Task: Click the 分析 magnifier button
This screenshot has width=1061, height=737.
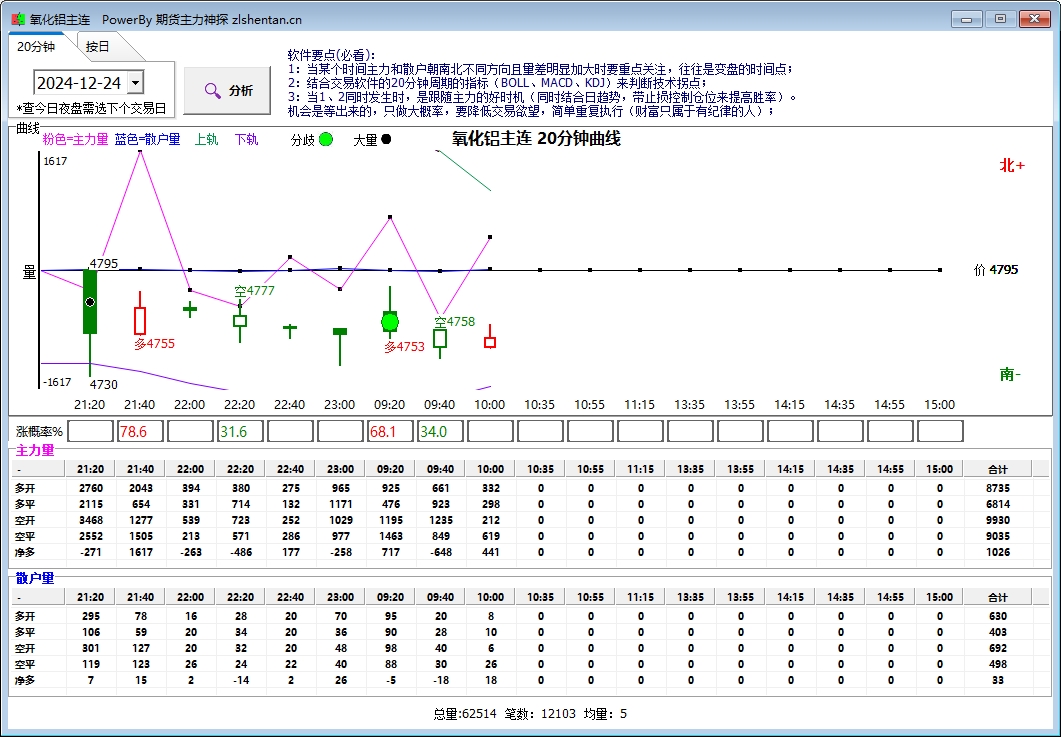Action: [x=226, y=90]
